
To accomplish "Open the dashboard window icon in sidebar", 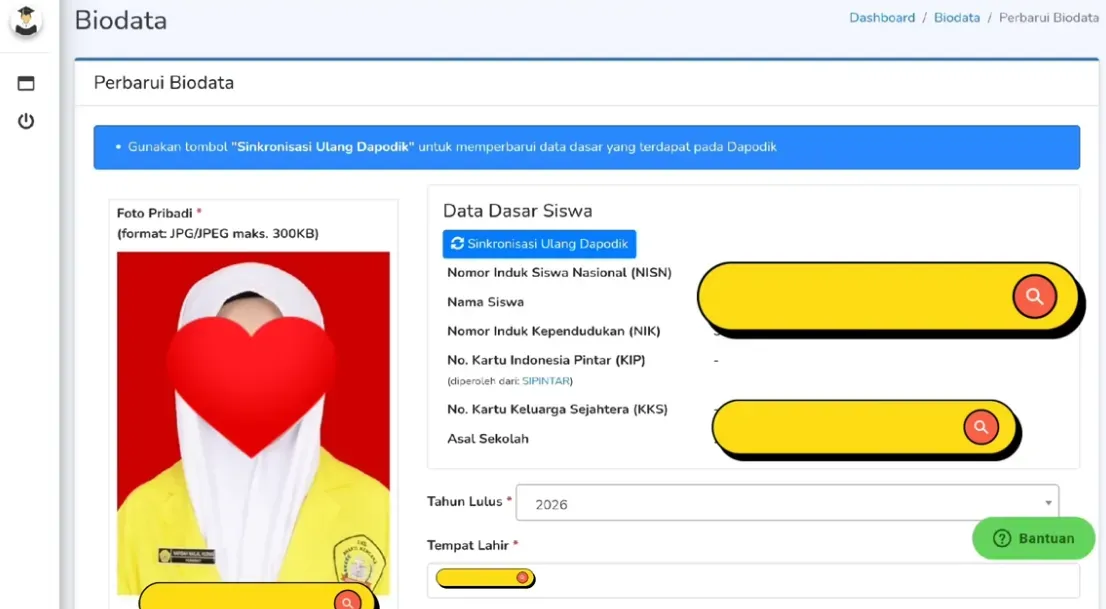I will (26, 83).
